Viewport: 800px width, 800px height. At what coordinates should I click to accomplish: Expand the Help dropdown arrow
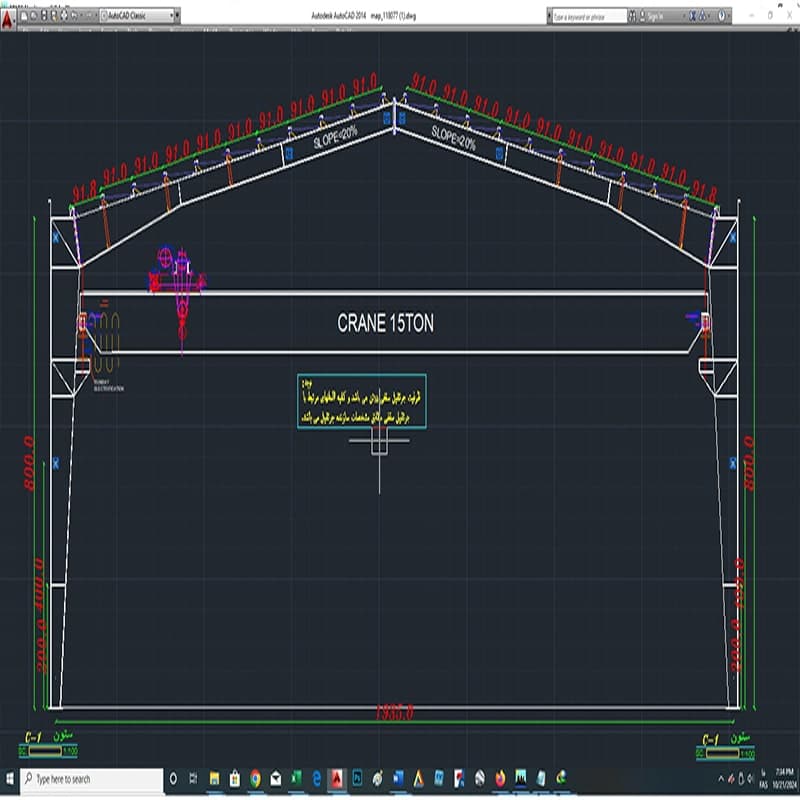pos(729,17)
